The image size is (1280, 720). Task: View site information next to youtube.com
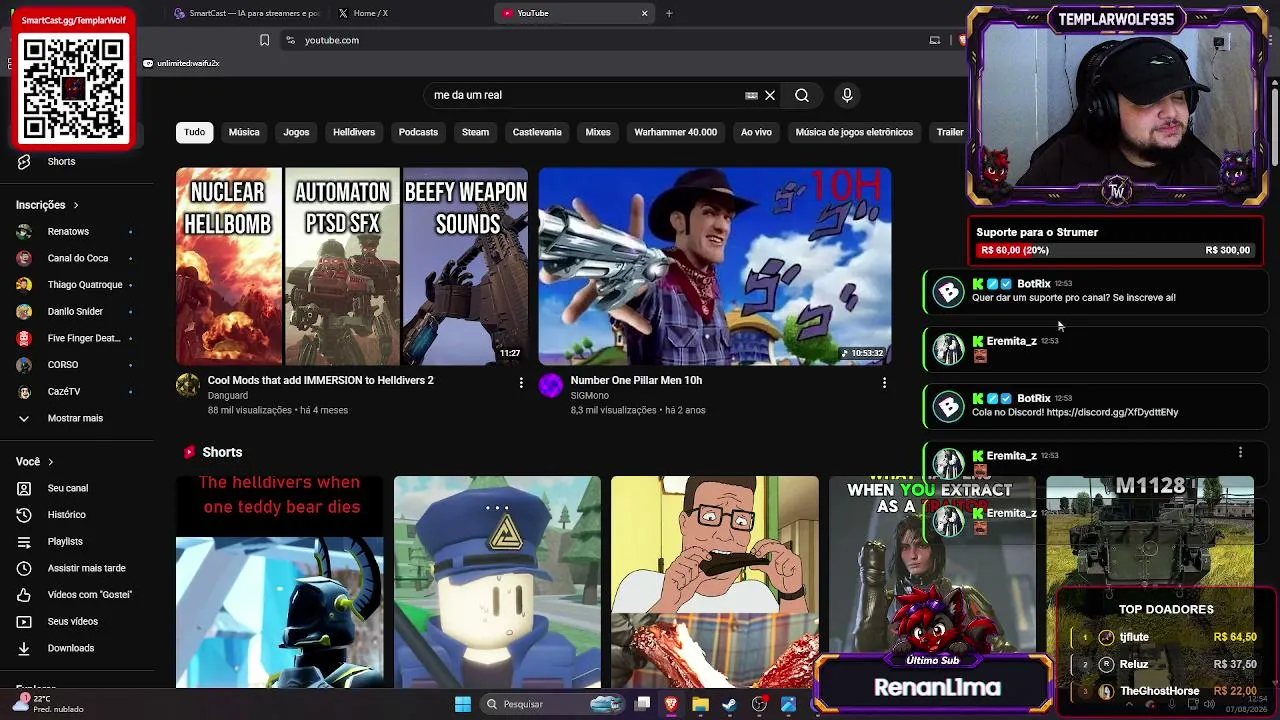coord(290,40)
